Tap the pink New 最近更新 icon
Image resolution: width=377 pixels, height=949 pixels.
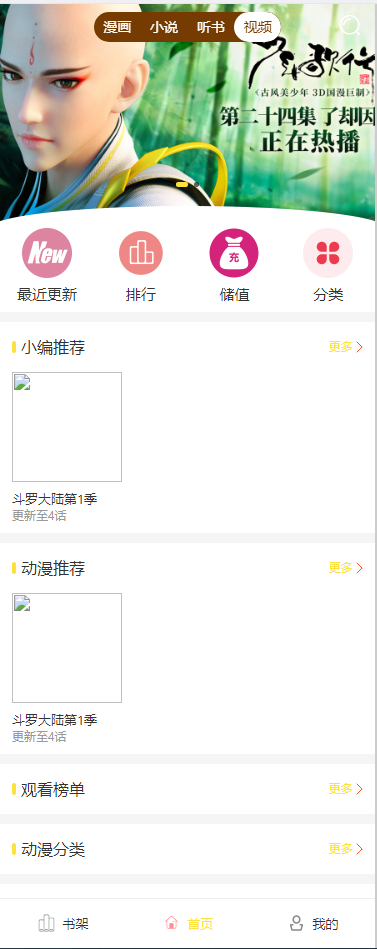pos(47,253)
